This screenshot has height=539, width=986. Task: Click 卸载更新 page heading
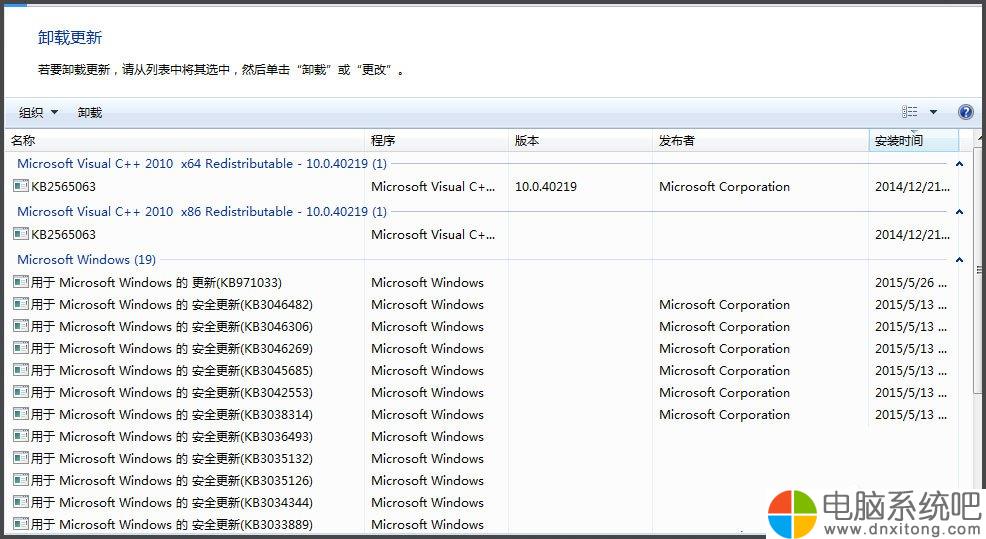coord(70,38)
